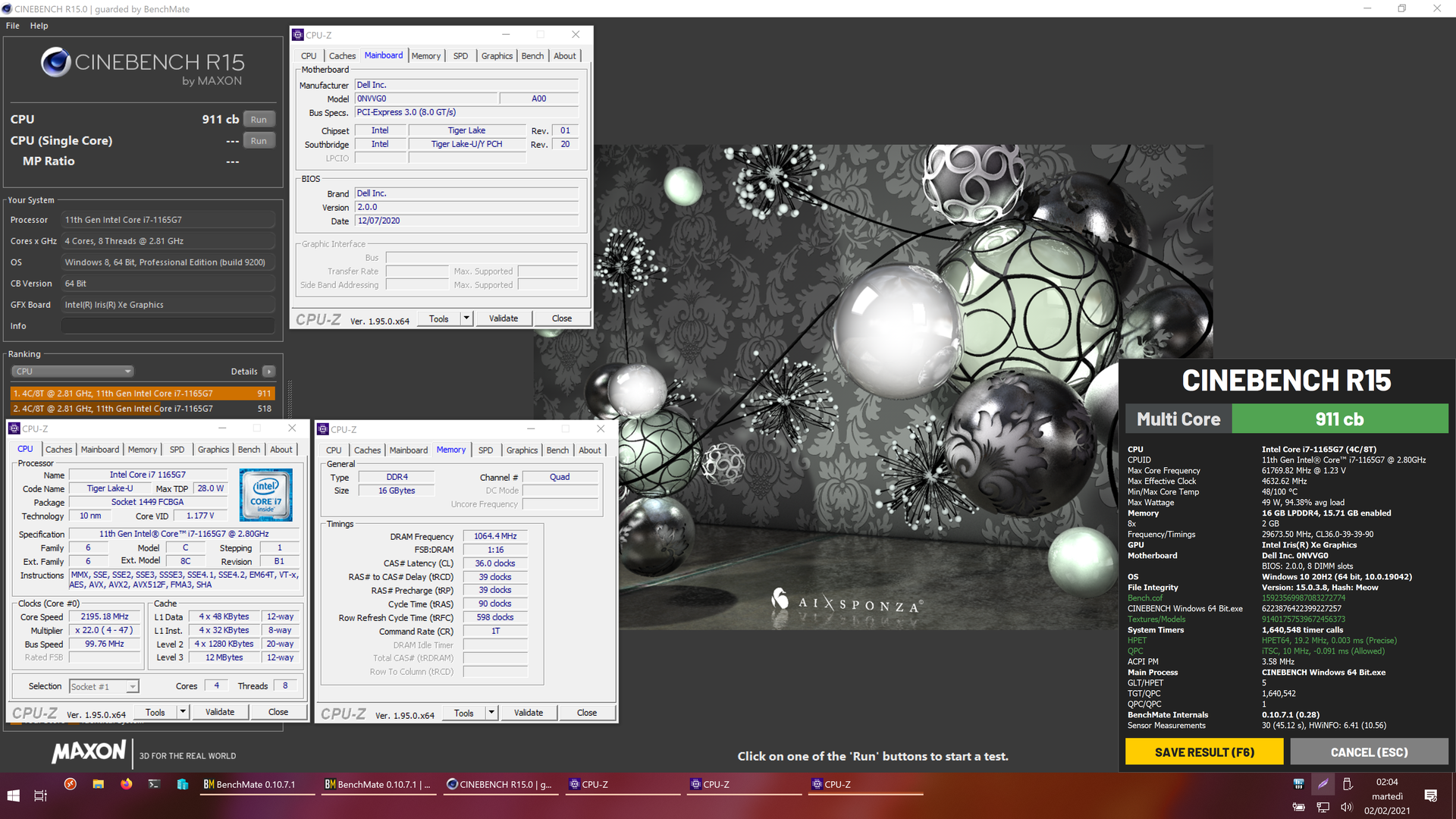Screen dimensions: 1456x819
Task: Open Graphics tab in Mainboard CPU-Z window
Action: [497, 56]
